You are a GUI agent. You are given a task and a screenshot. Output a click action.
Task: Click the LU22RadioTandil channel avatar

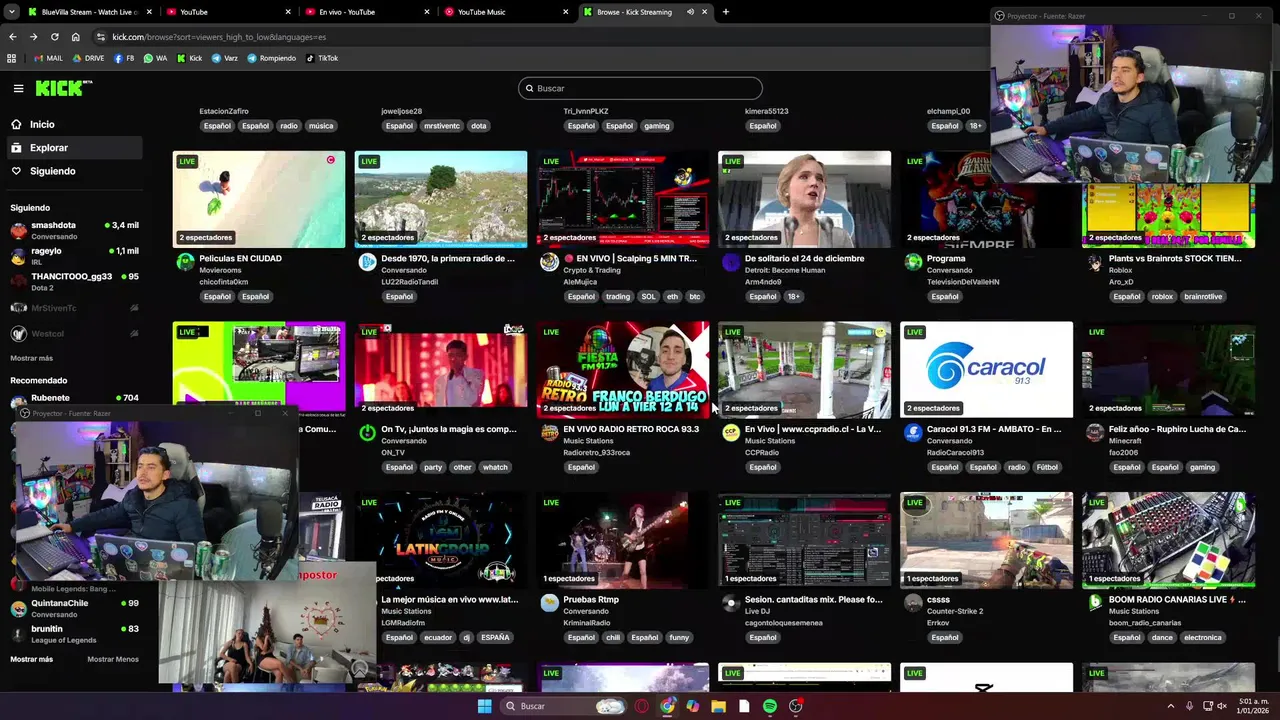(367, 262)
